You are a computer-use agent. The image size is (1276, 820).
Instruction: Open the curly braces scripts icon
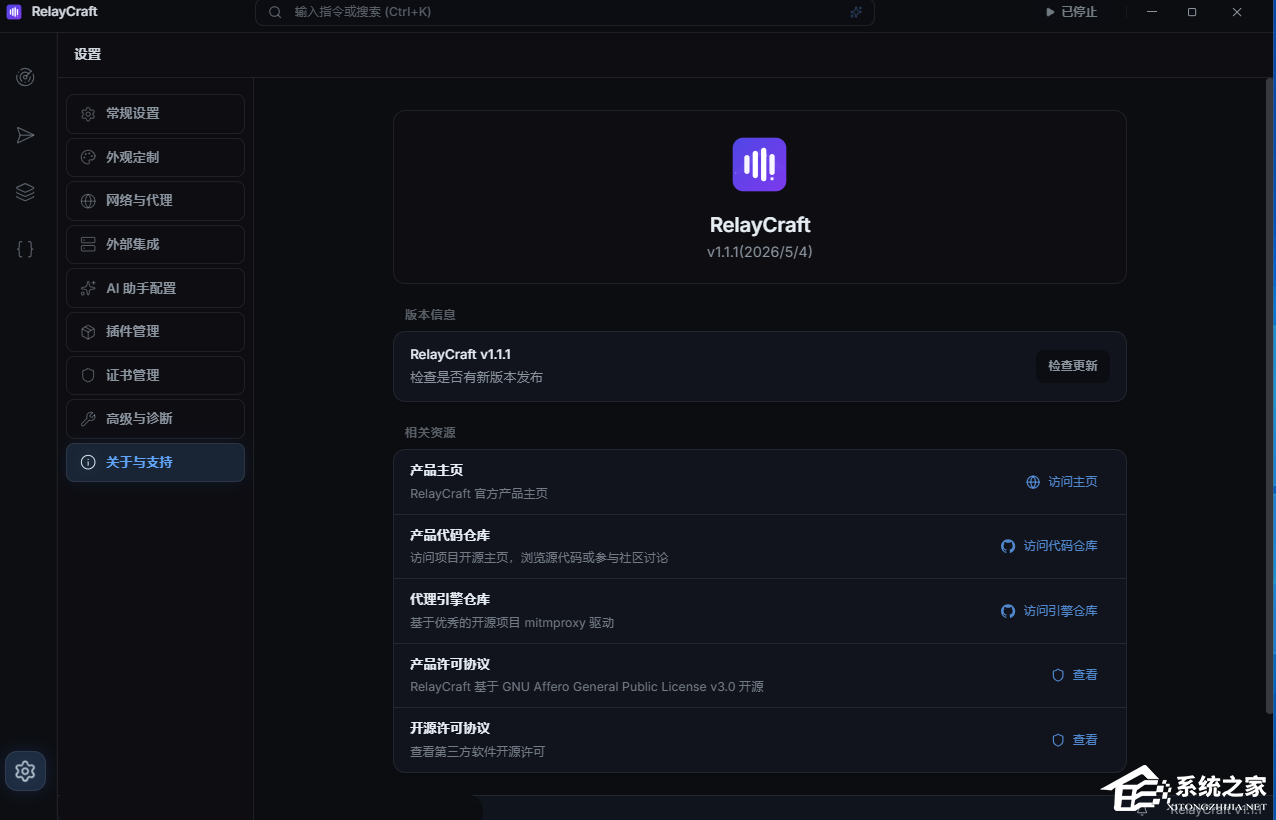pyautogui.click(x=25, y=249)
